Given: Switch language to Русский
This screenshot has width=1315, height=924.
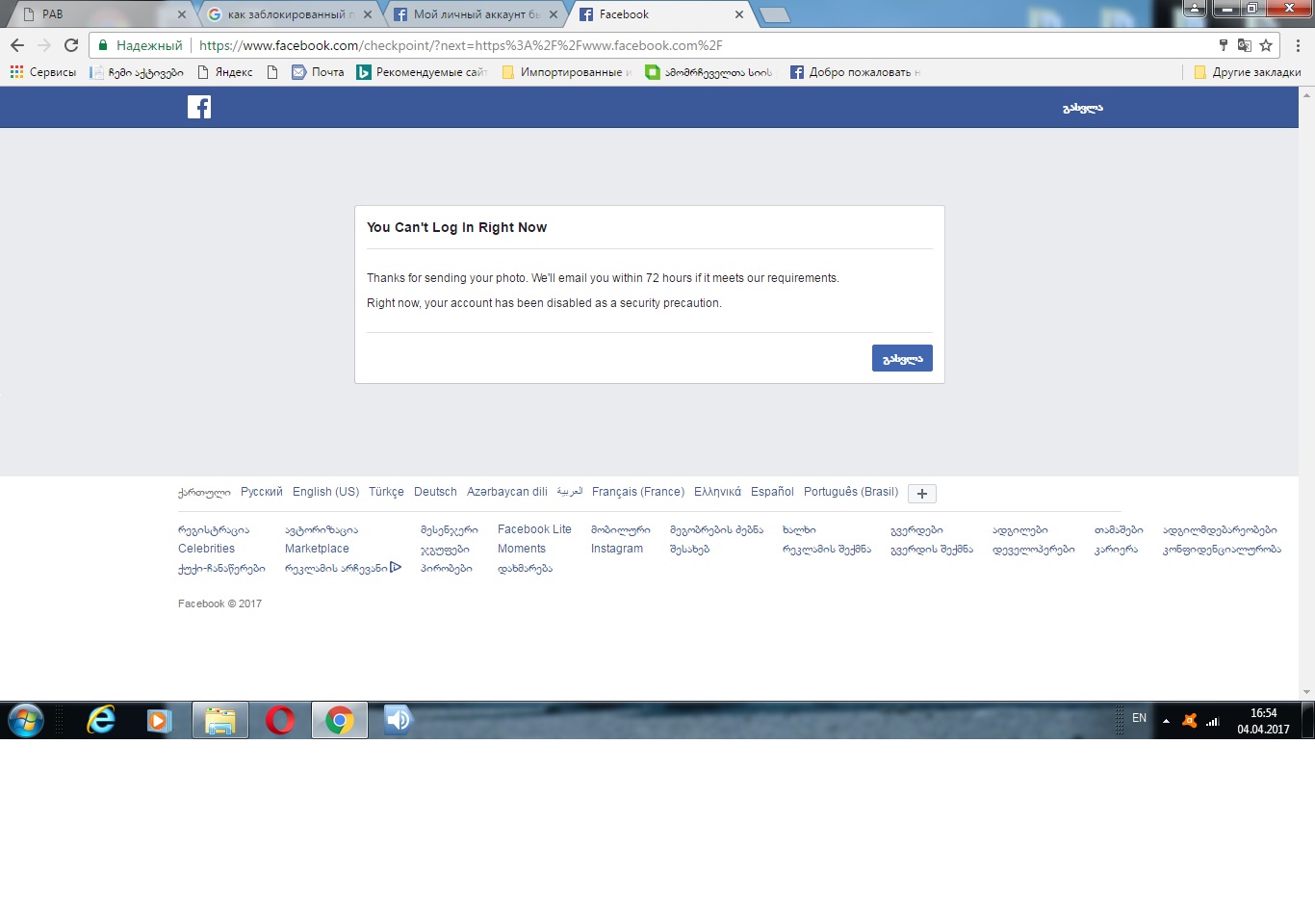Looking at the screenshot, I should tap(262, 492).
